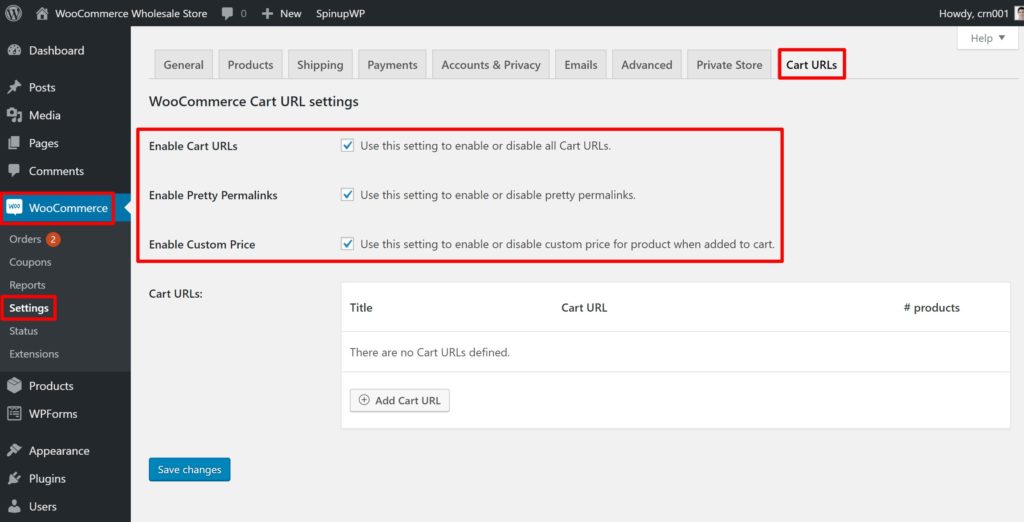Image resolution: width=1024 pixels, height=522 pixels.
Task: Toggle the Enable Cart URLs checkbox
Action: pyautogui.click(x=347, y=146)
